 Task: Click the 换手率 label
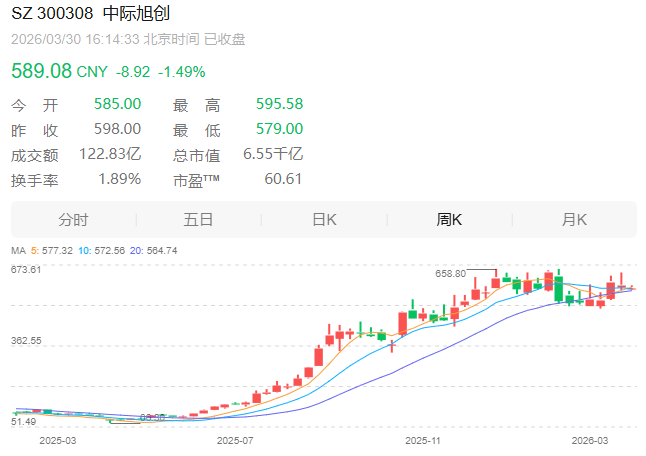(x=35, y=180)
